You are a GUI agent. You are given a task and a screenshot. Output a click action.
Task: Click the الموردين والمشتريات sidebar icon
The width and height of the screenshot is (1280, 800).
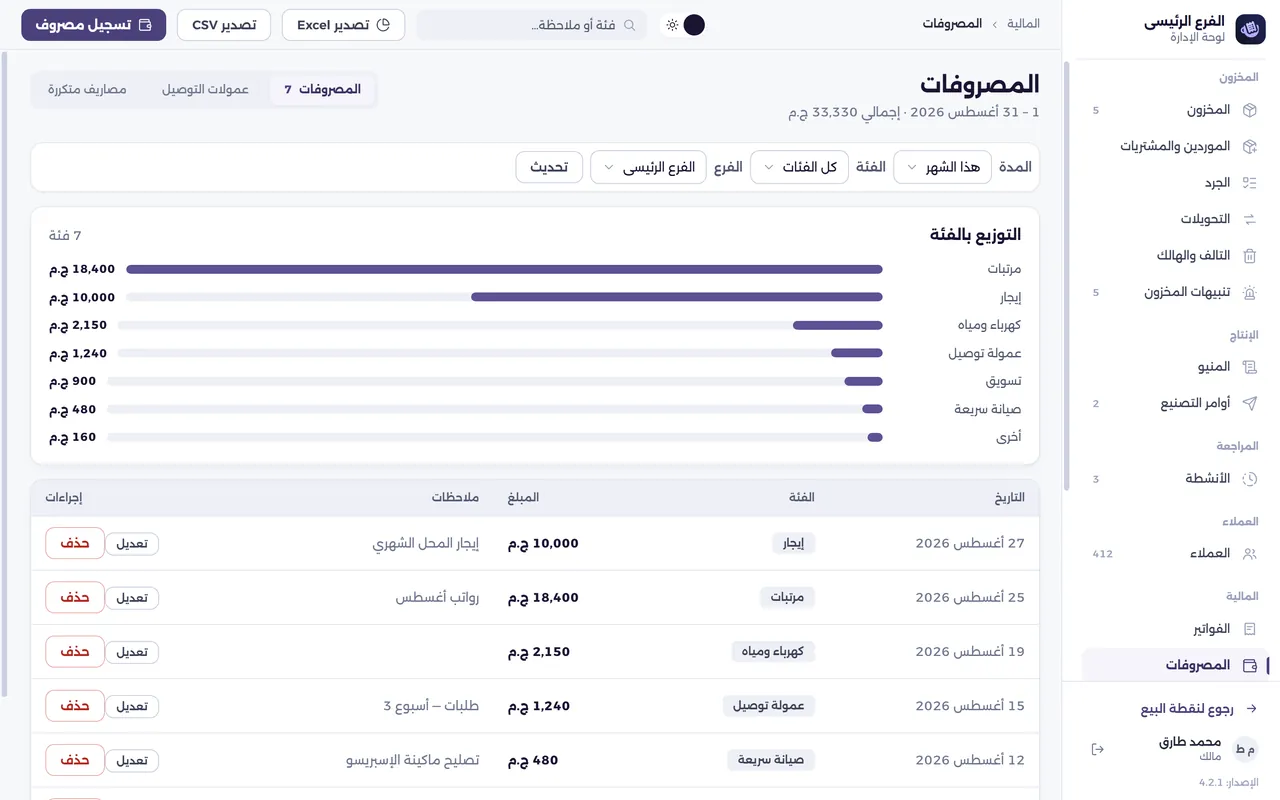[1249, 146]
